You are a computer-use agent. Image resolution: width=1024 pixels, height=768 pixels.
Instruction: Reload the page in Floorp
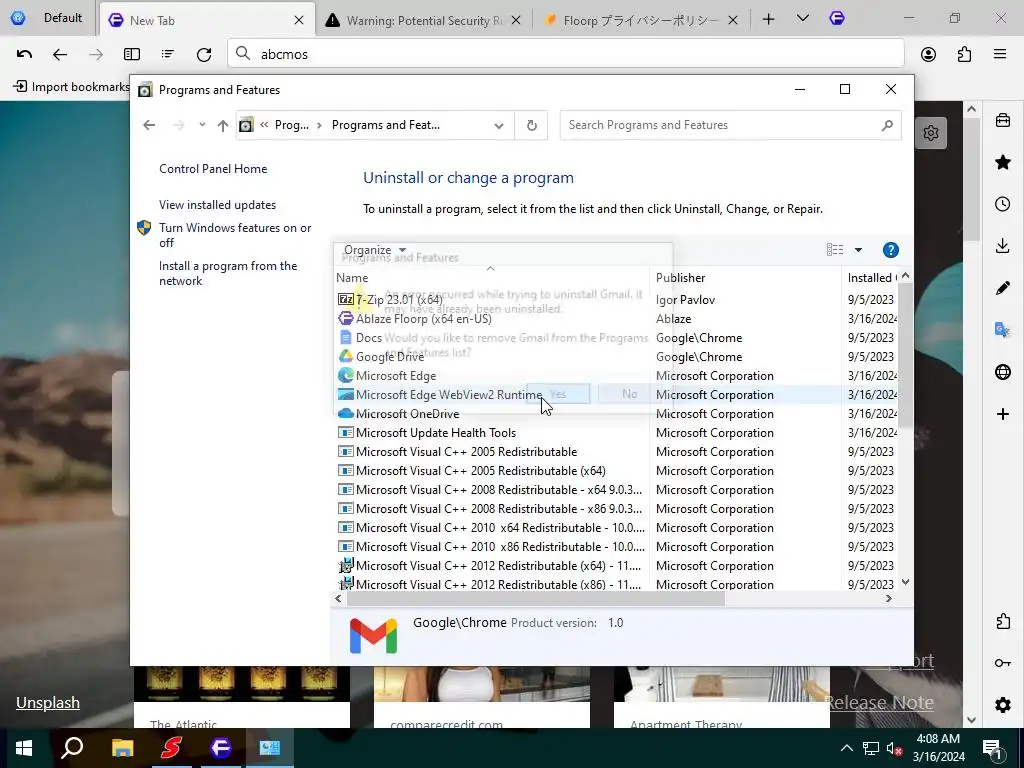click(204, 54)
